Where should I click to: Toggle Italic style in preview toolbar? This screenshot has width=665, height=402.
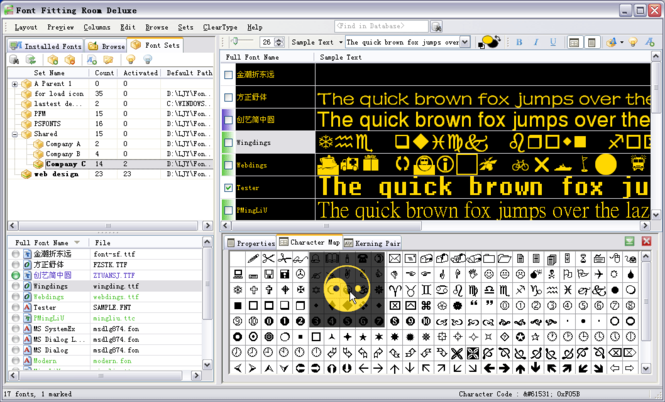point(535,43)
